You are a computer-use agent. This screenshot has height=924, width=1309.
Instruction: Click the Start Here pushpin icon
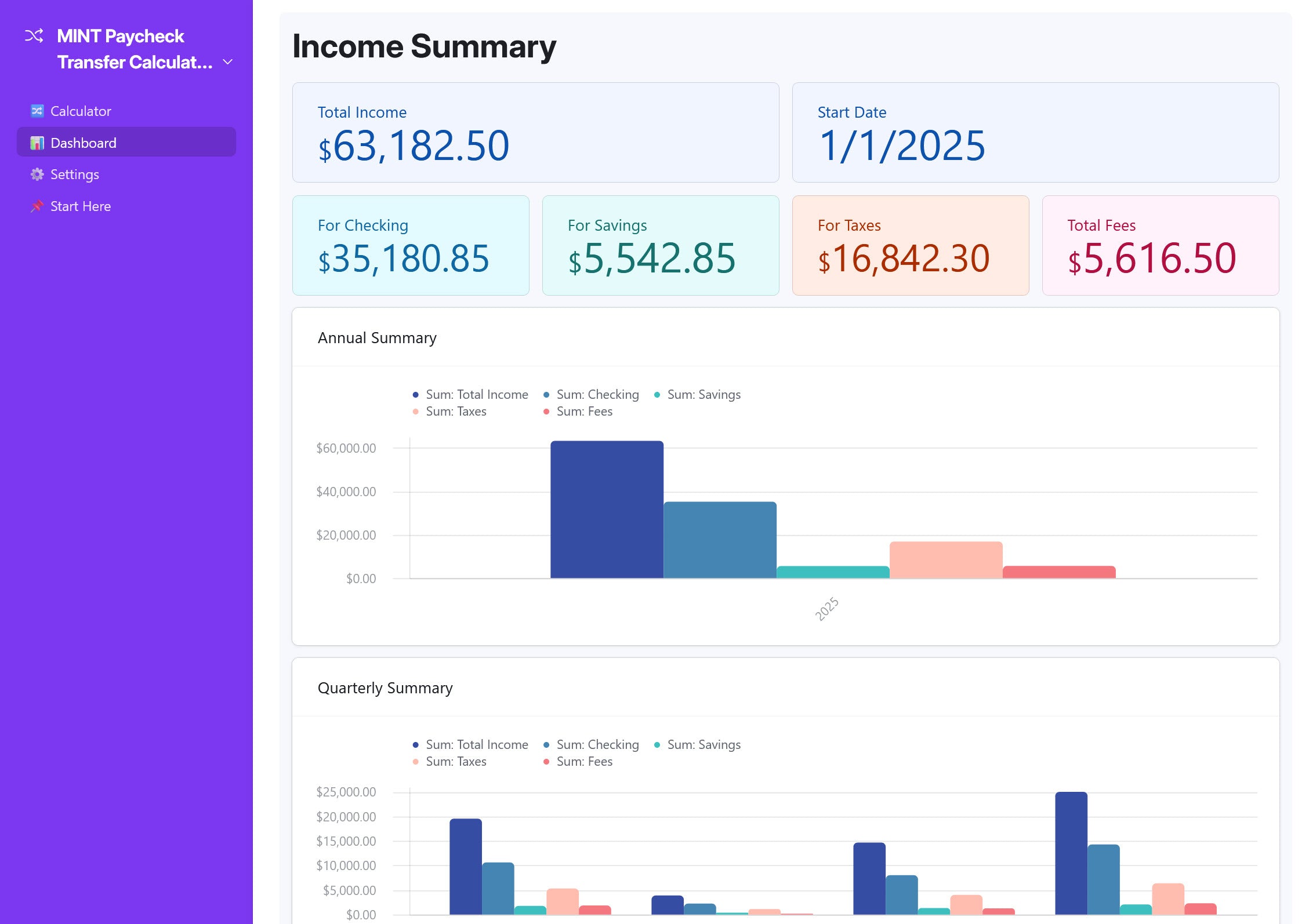click(x=37, y=206)
